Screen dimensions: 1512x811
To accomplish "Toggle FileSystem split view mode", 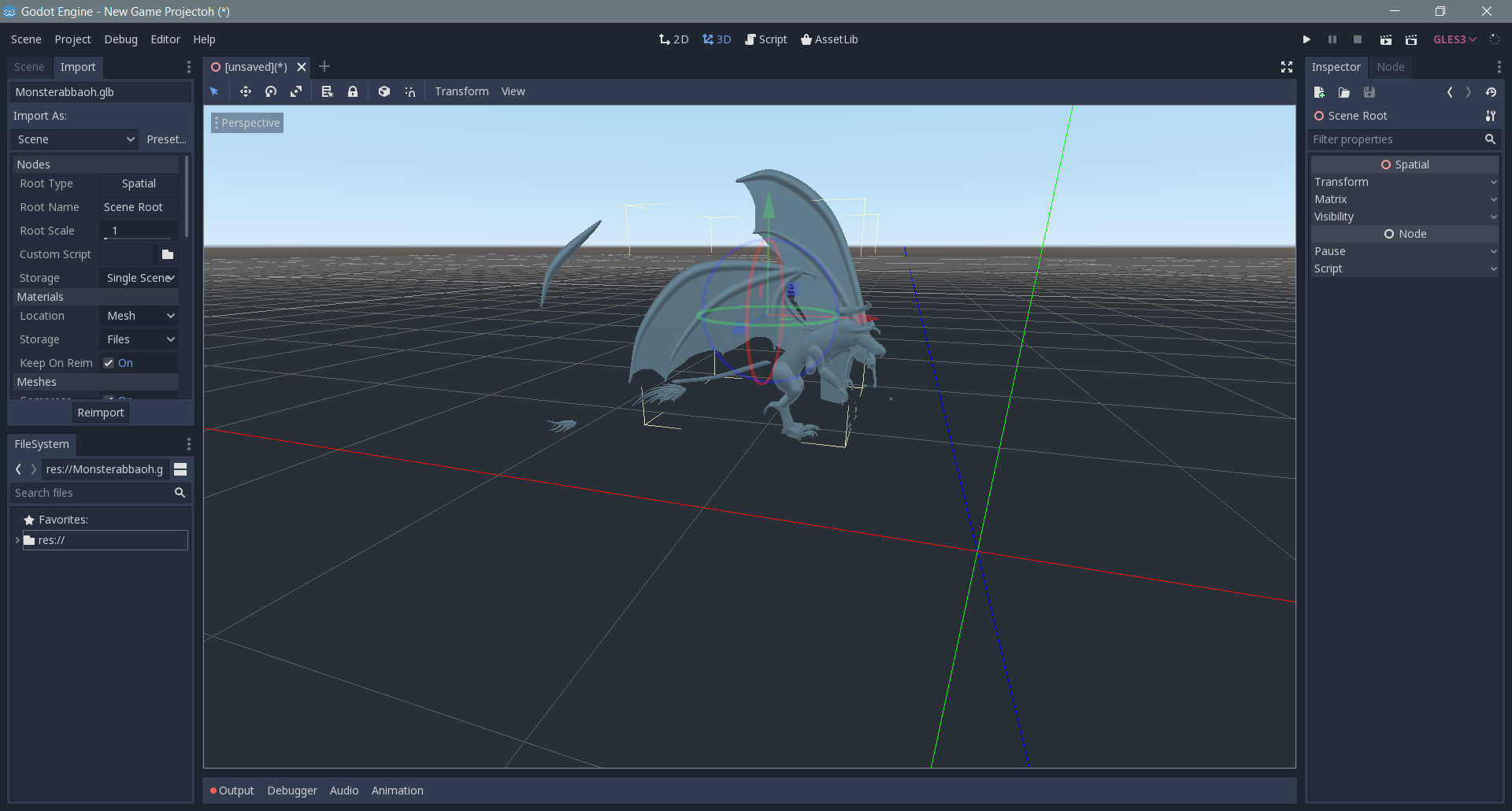I will pyautogui.click(x=180, y=469).
